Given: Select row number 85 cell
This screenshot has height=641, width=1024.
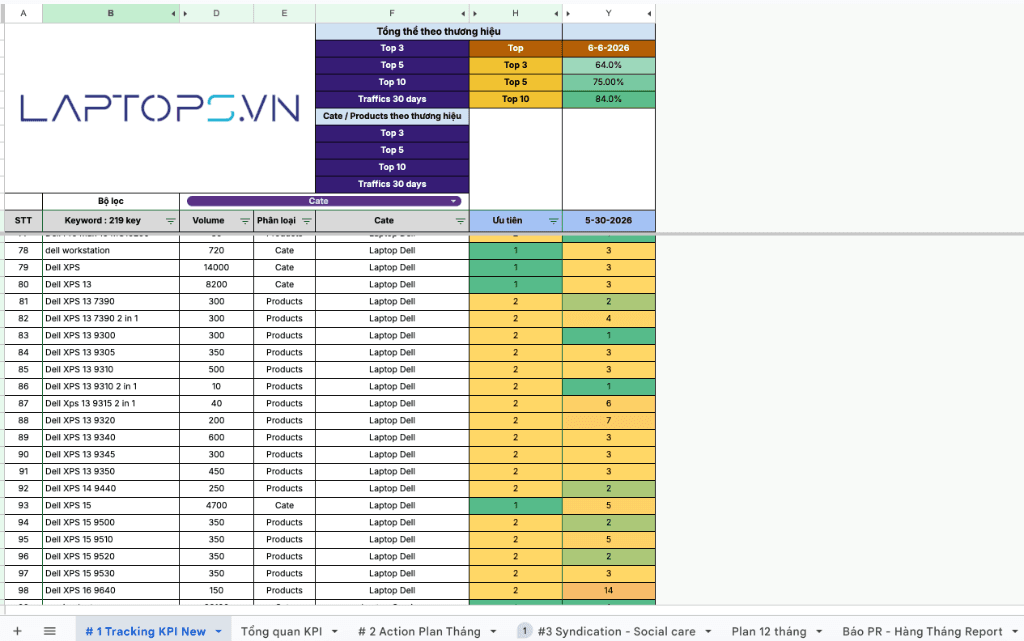Looking at the screenshot, I should (x=24, y=369).
